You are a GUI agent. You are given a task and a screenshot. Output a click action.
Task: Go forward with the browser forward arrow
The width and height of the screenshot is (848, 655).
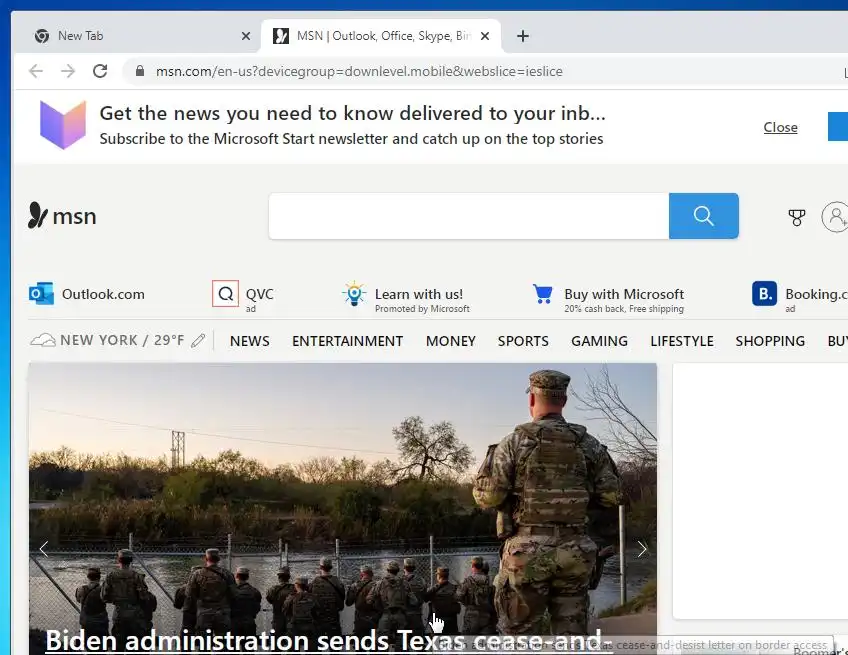[68, 71]
